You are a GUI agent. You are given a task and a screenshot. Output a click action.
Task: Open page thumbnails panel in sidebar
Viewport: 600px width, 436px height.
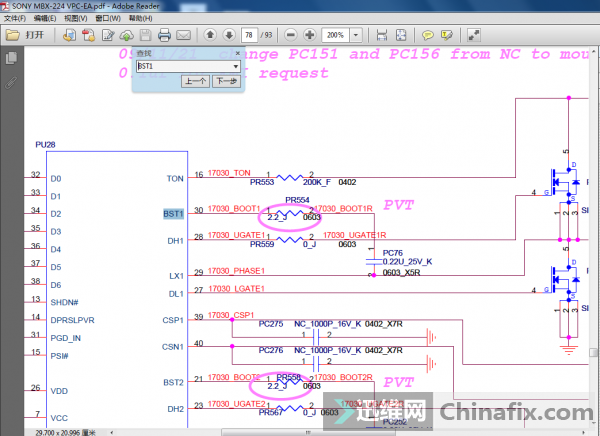(11, 58)
